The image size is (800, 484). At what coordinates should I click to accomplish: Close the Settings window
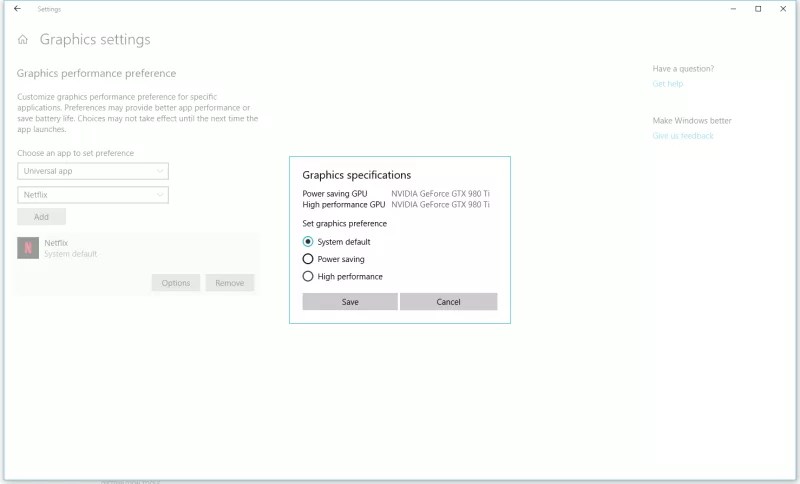click(x=785, y=9)
